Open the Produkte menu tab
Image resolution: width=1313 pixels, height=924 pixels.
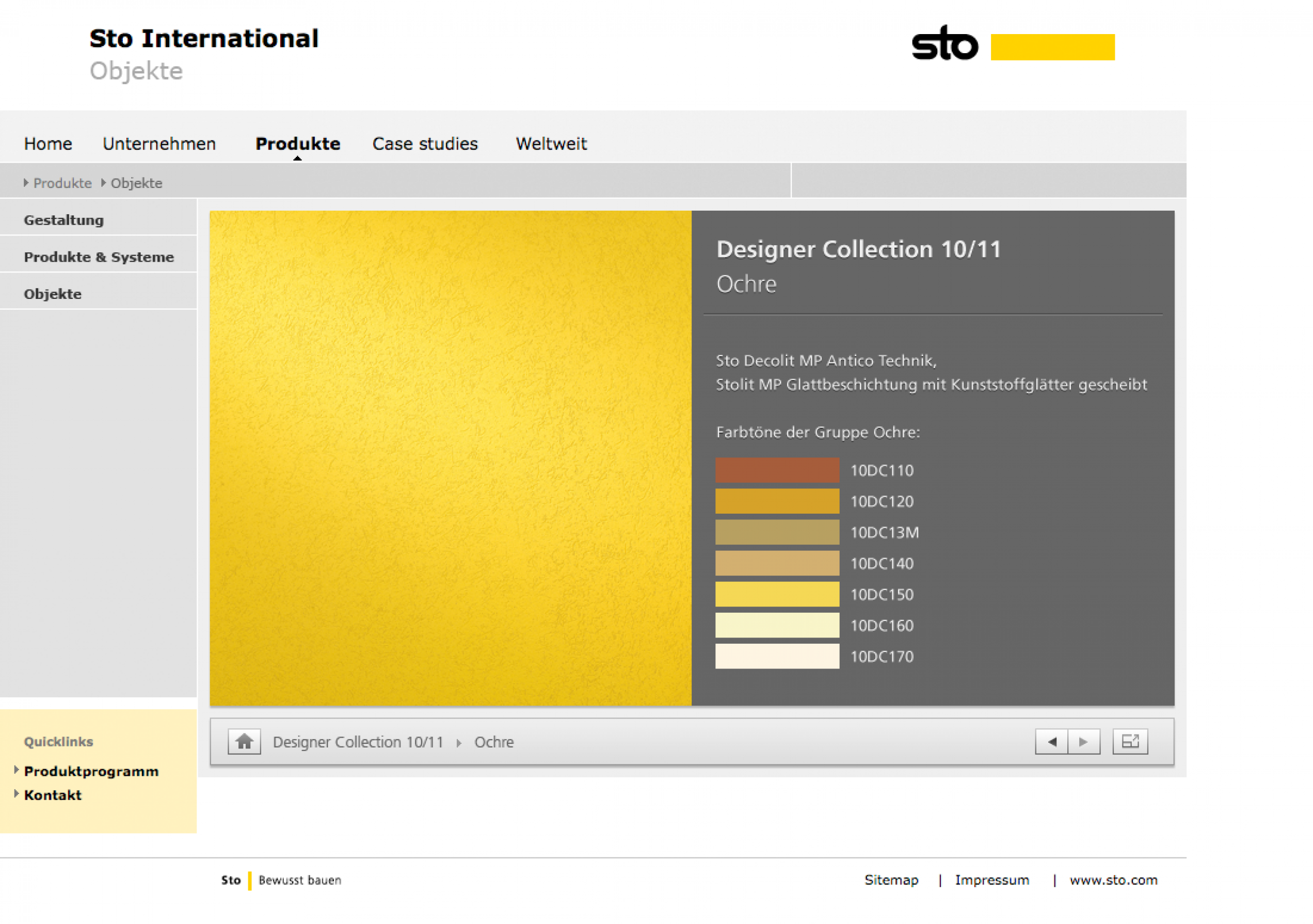click(297, 144)
